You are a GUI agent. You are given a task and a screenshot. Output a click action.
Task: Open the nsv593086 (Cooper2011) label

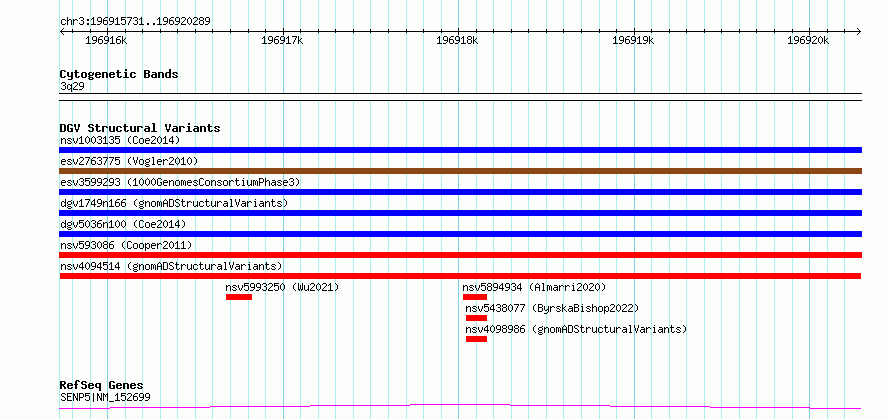tap(126, 245)
